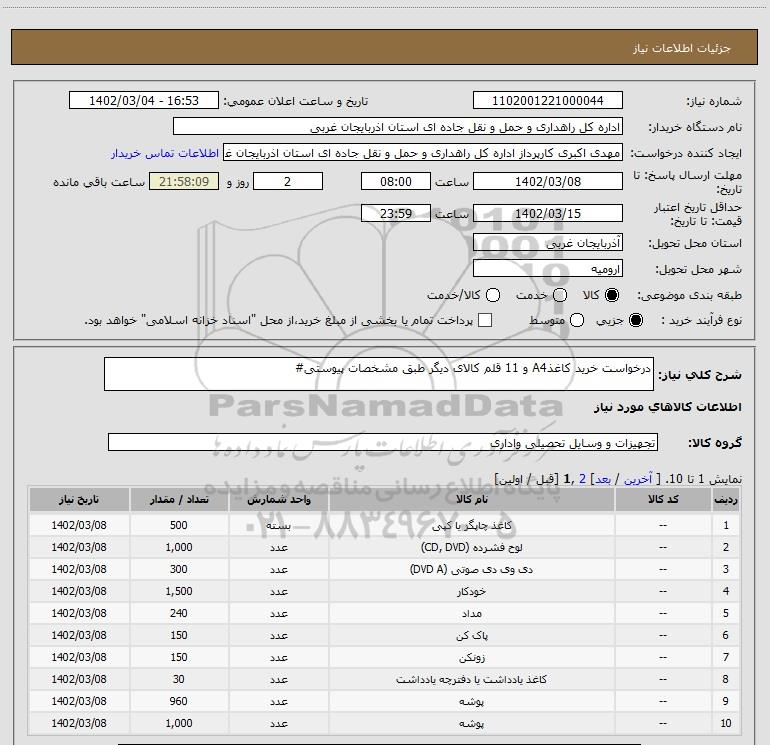Image resolution: width=770 pixels, height=745 pixels.
Task: Select the مداد item name
Action: click(x=471, y=613)
